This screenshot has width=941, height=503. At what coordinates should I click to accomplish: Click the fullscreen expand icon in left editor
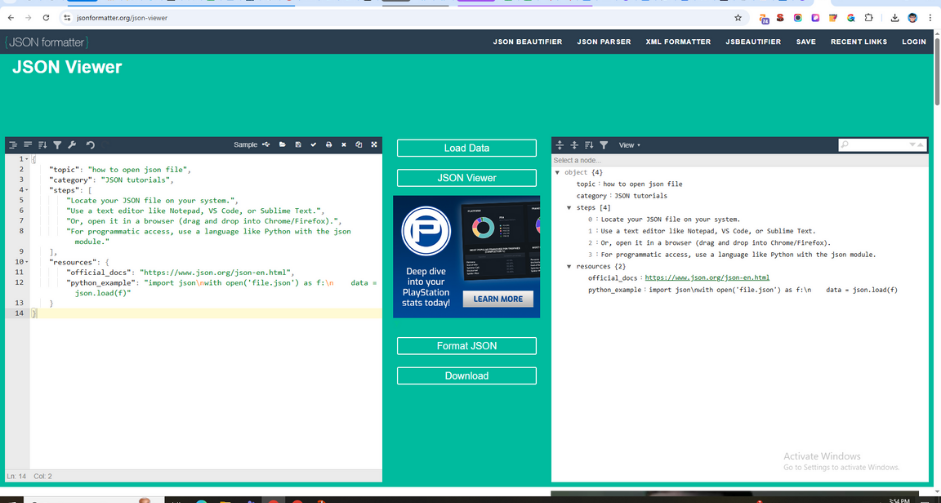pyautogui.click(x=374, y=145)
